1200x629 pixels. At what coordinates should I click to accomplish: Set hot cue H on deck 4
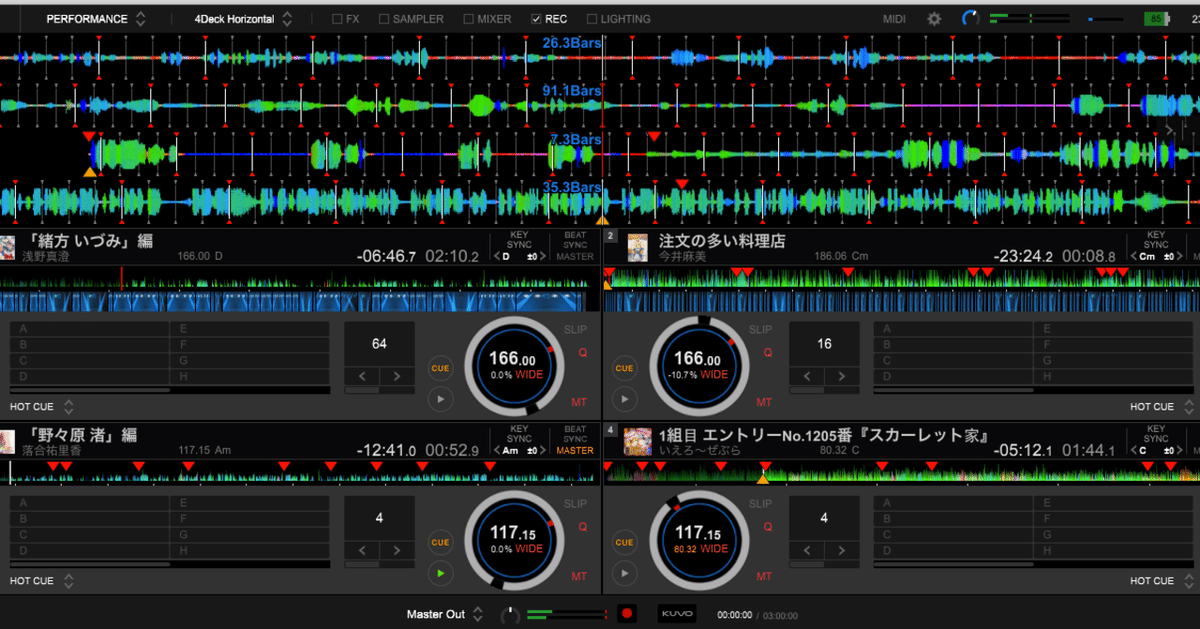click(x=1115, y=551)
